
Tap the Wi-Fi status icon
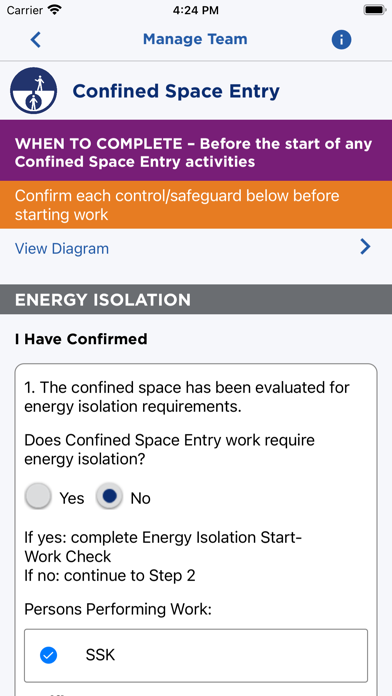pyautogui.click(x=55, y=10)
